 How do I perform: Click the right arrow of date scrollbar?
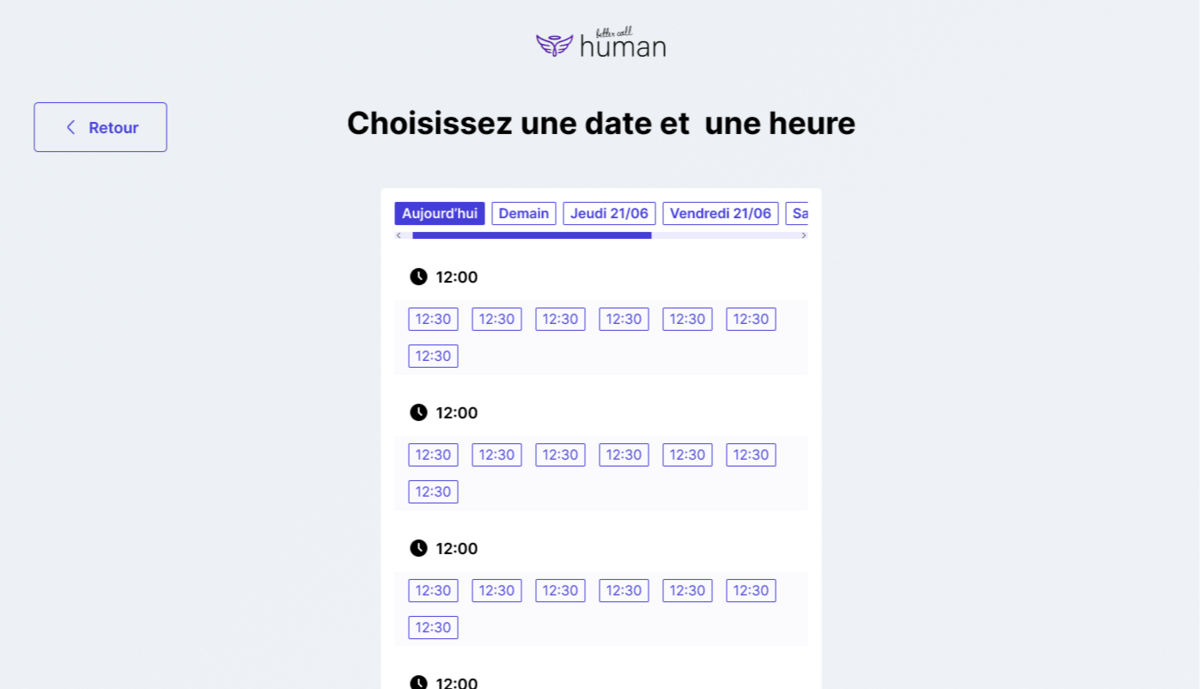coord(803,236)
